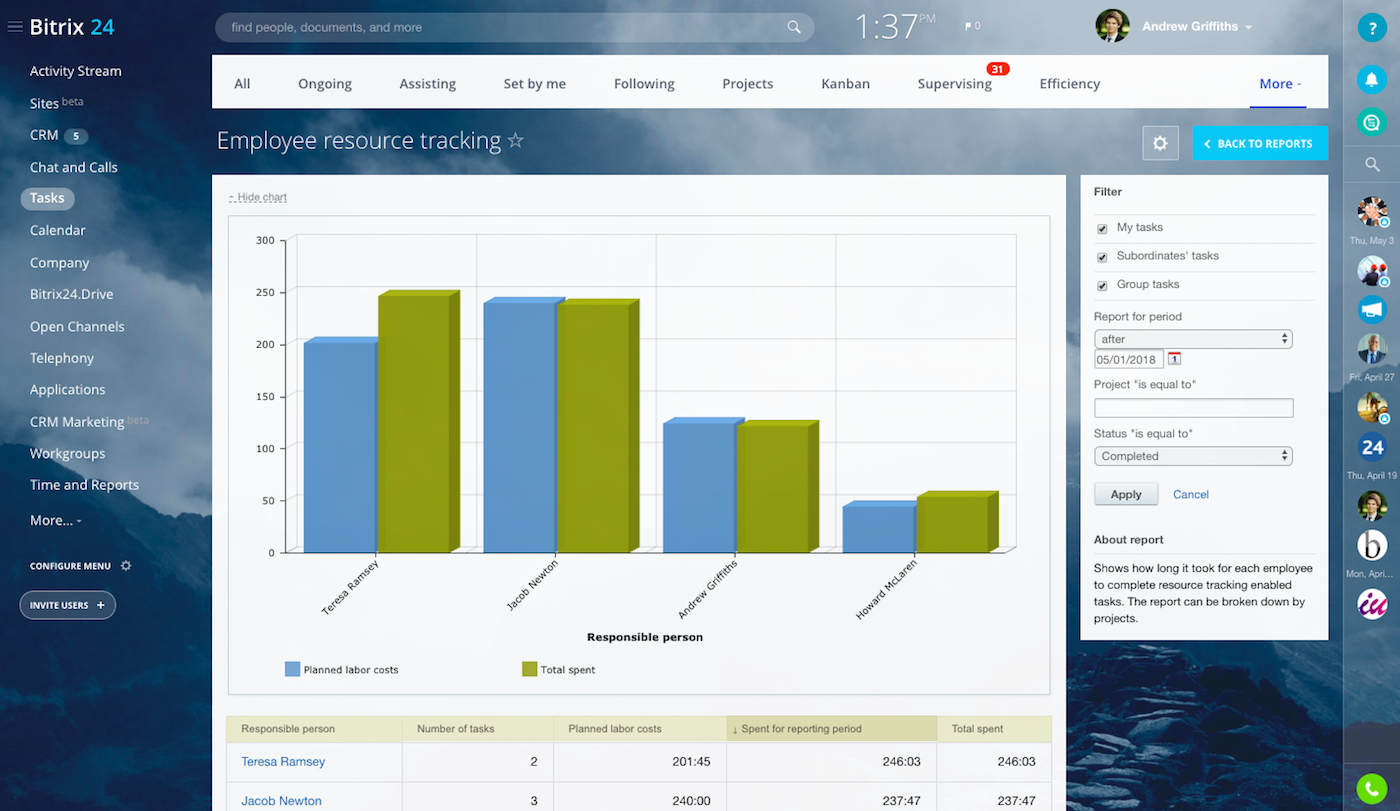The width and height of the screenshot is (1400, 811).
Task: Switch to the Kanban tab
Action: coord(846,84)
